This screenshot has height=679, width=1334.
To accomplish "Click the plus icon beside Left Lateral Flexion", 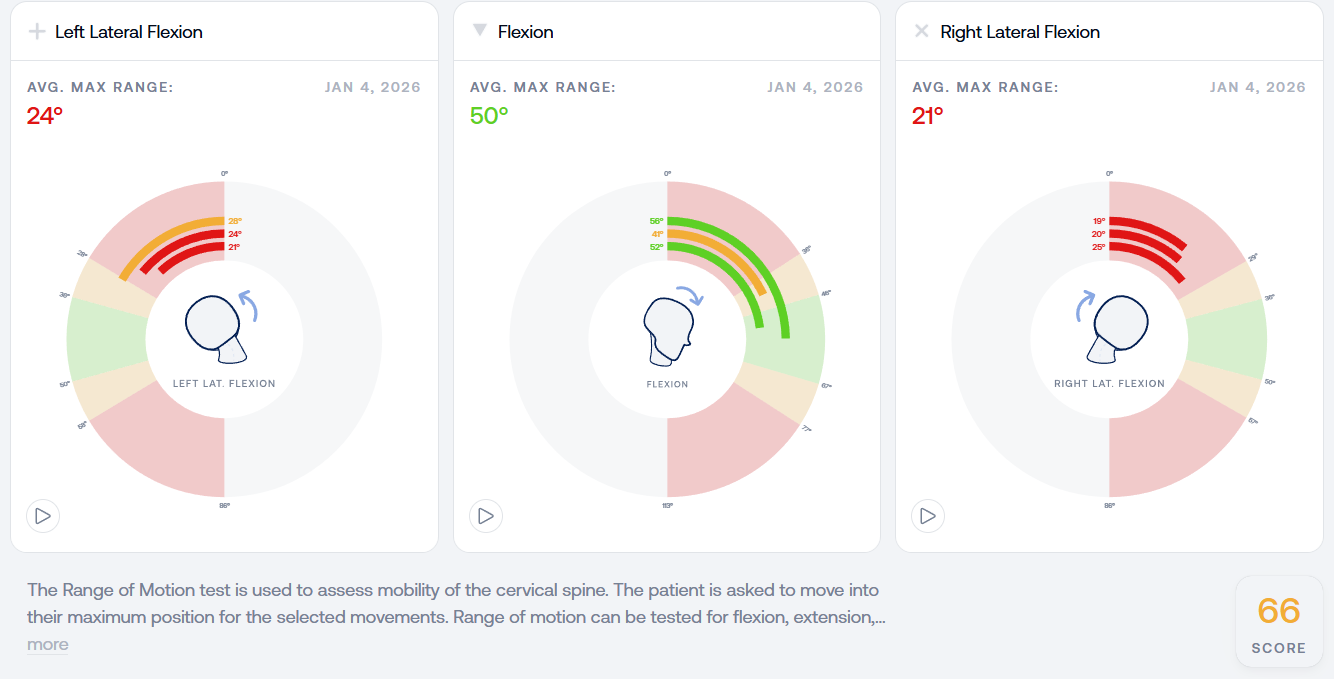I will 37,32.
